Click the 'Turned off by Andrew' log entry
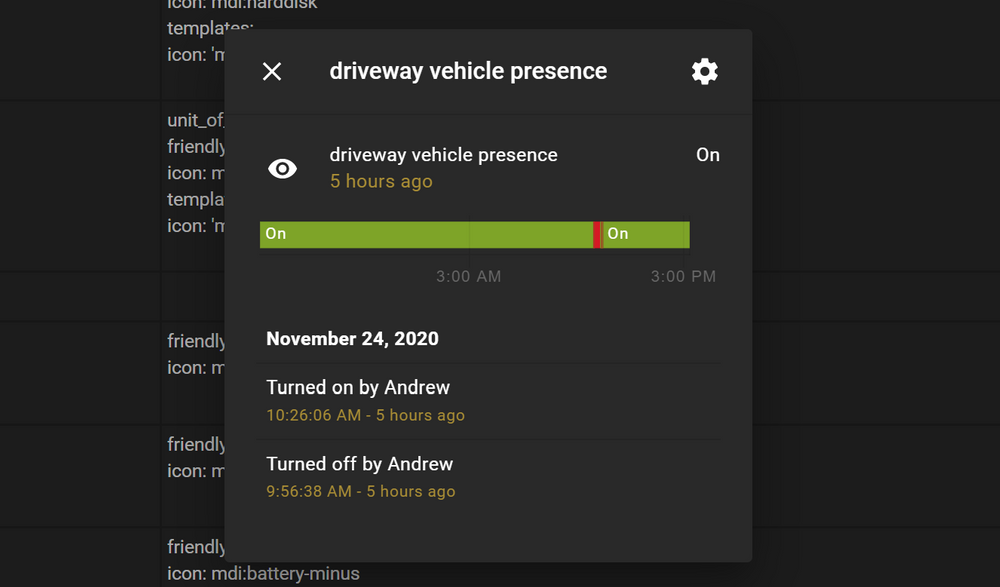1000x587 pixels. click(360, 464)
